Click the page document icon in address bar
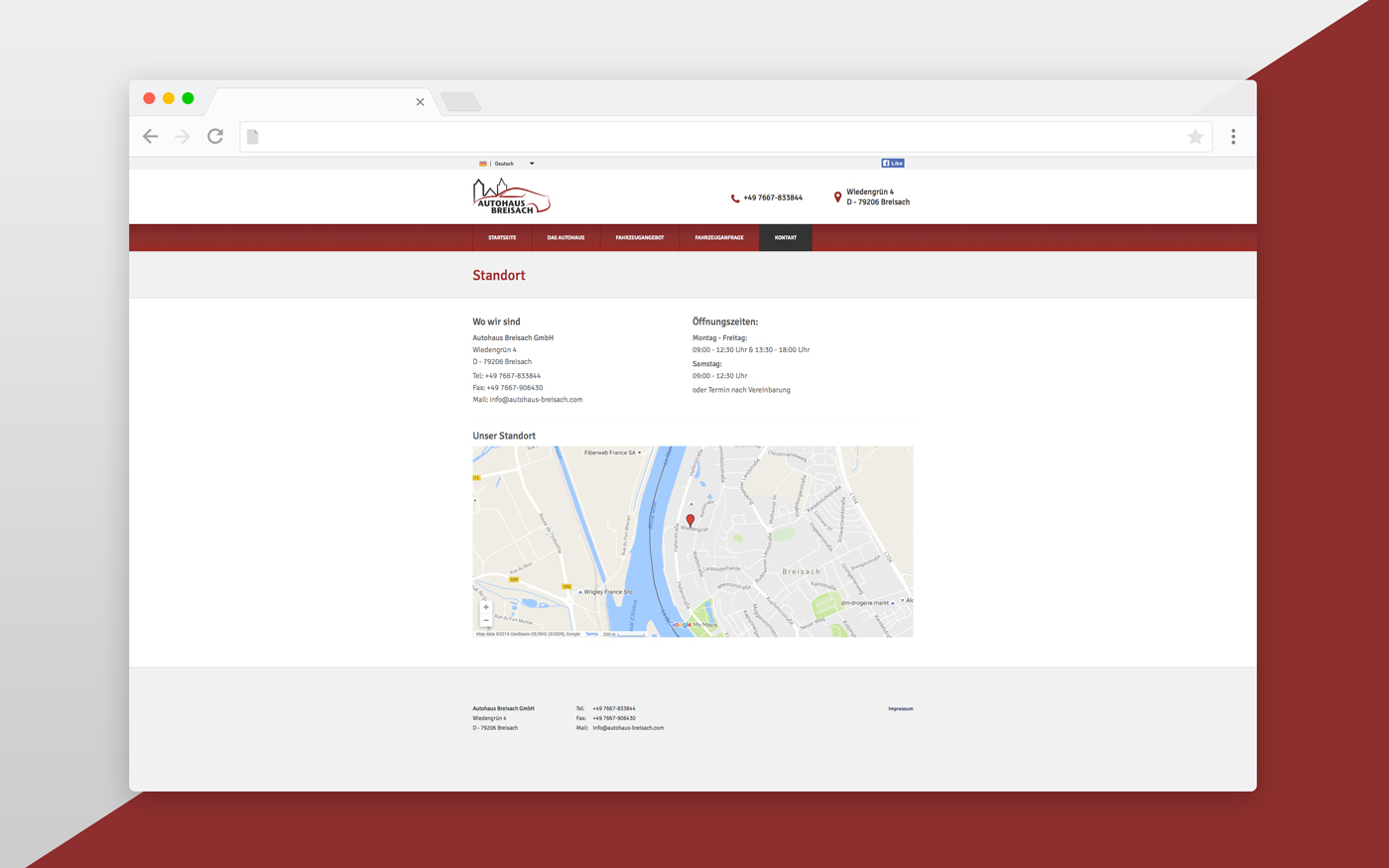 pos(253,137)
